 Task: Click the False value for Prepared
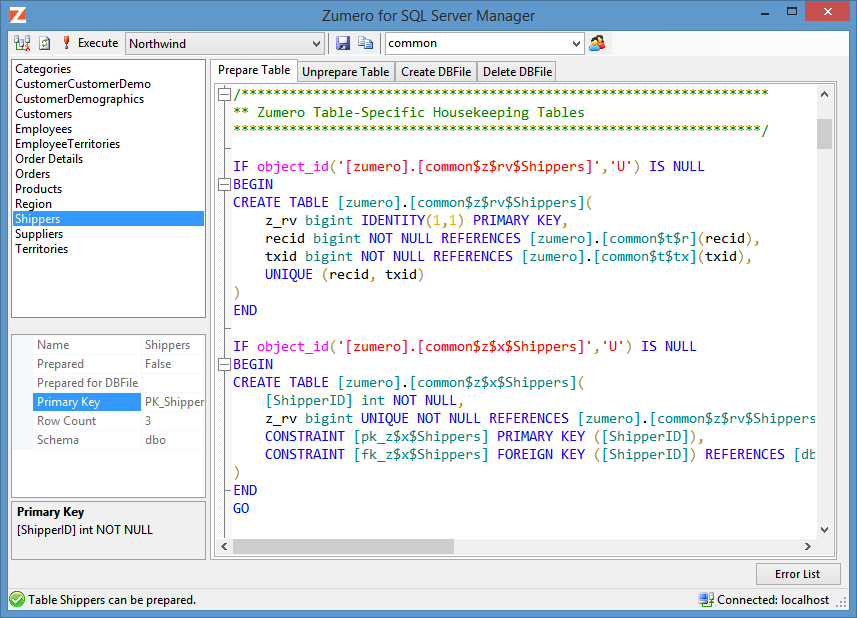[158, 364]
